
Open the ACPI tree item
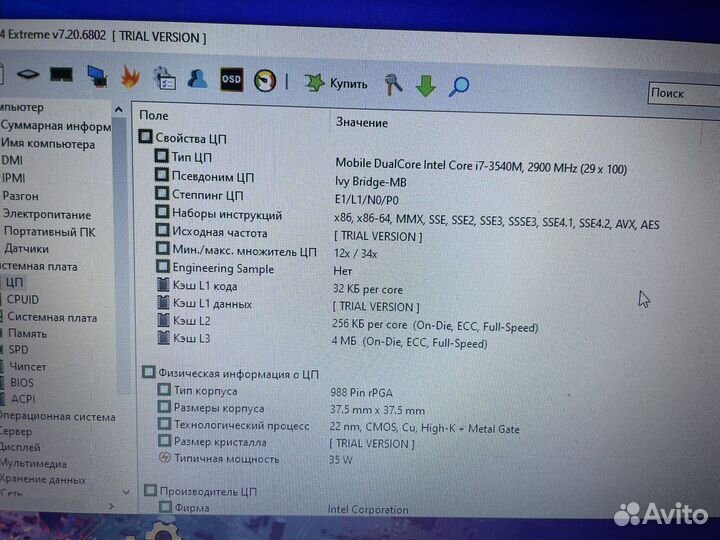tap(23, 399)
